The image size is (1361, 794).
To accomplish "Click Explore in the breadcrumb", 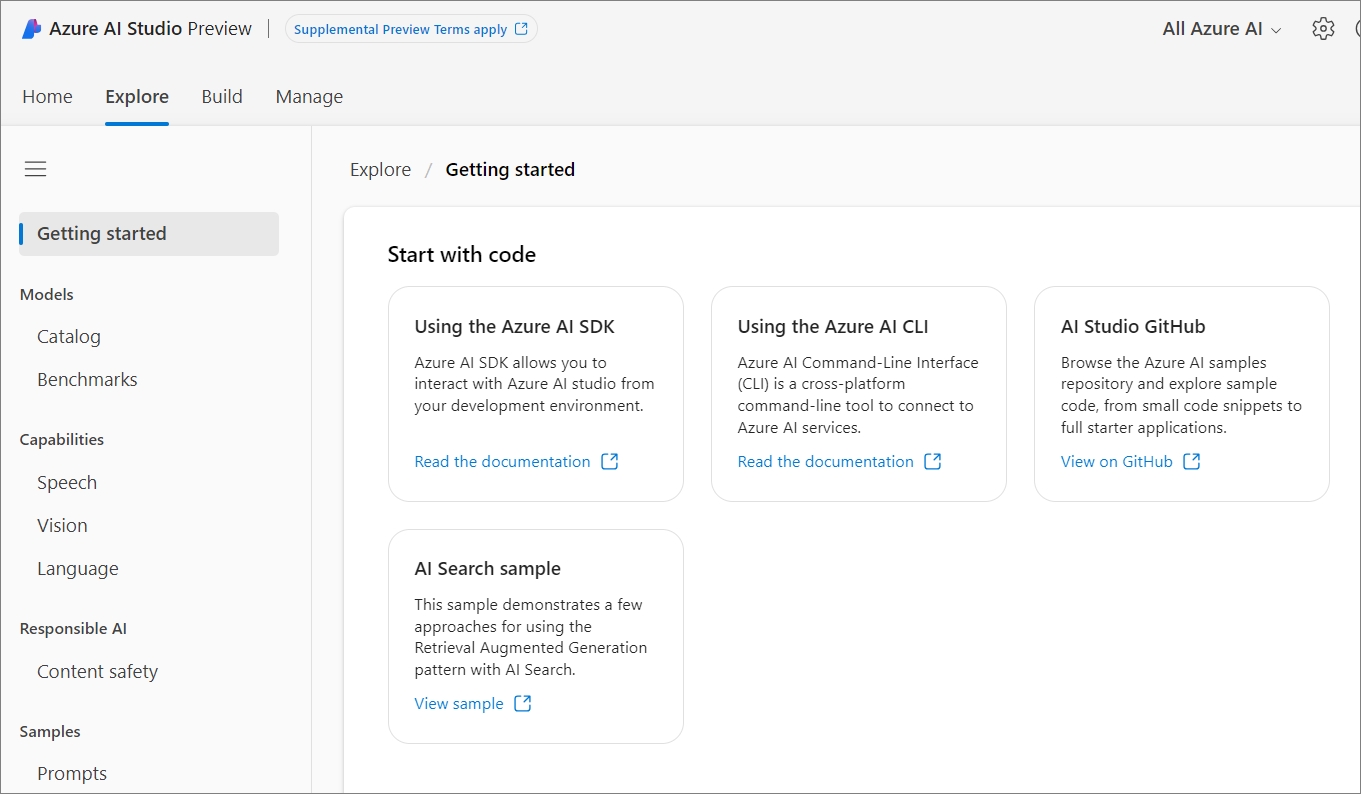I will pyautogui.click(x=380, y=170).
